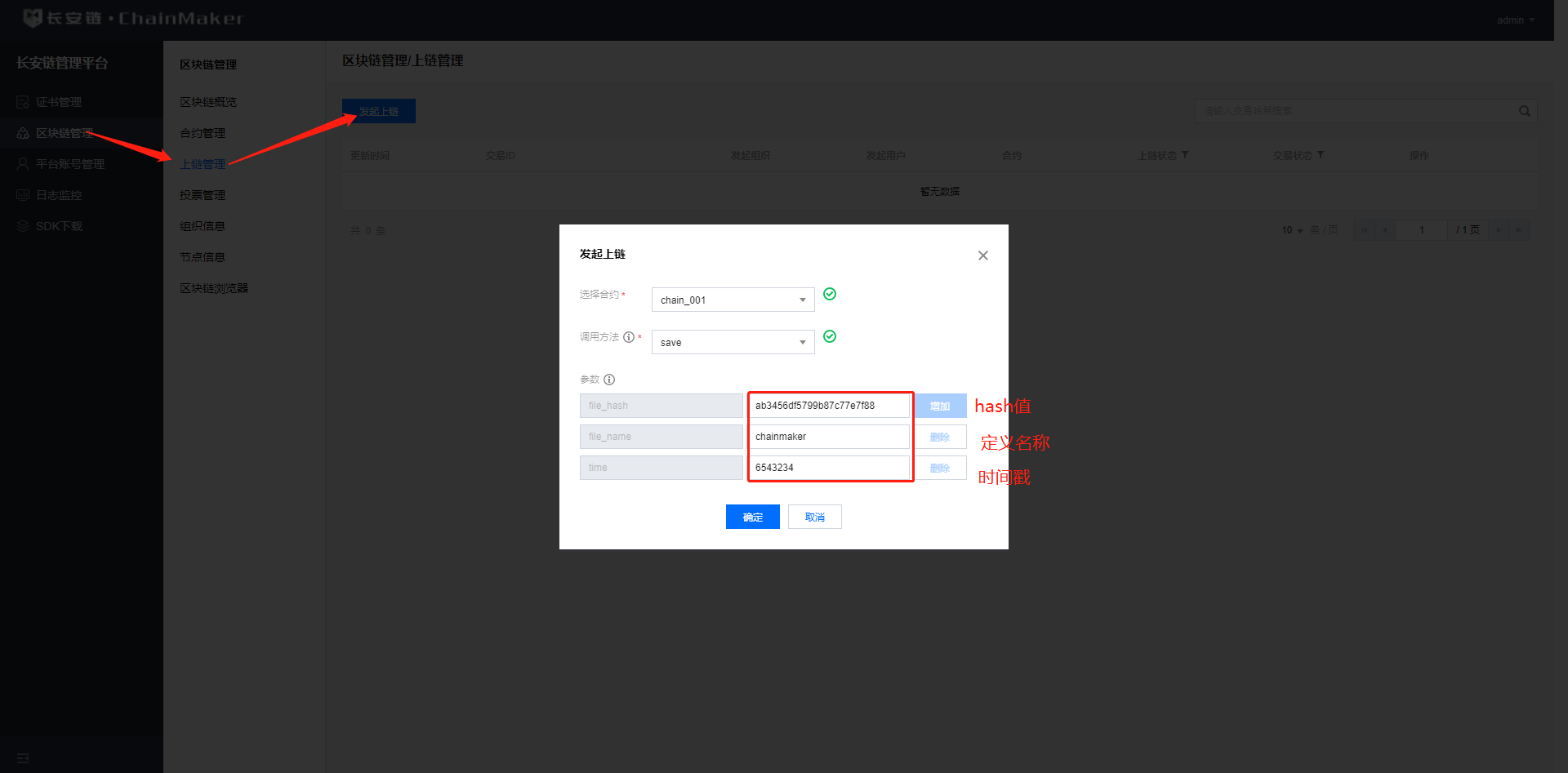
Task: Open the 调用方法 dropdown showing save
Action: coord(733,342)
